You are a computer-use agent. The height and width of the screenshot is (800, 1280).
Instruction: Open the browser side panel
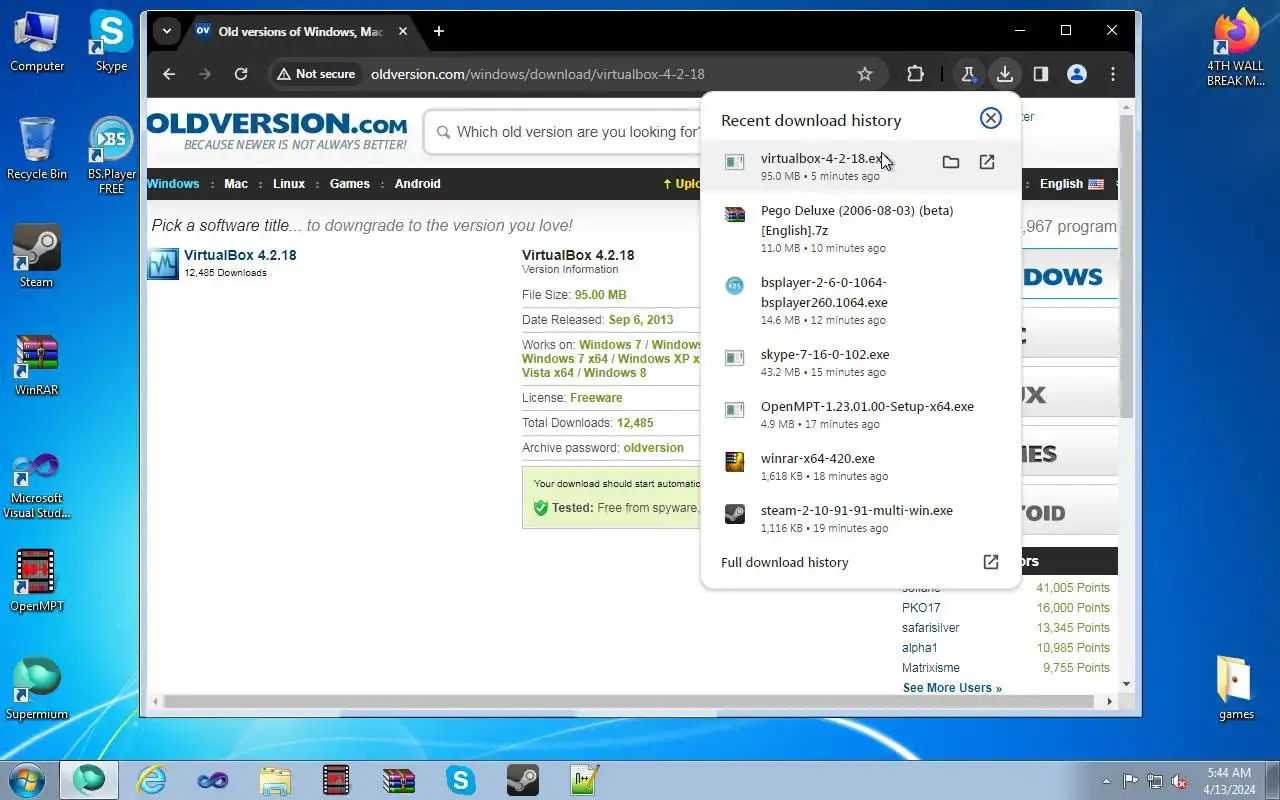click(1040, 74)
